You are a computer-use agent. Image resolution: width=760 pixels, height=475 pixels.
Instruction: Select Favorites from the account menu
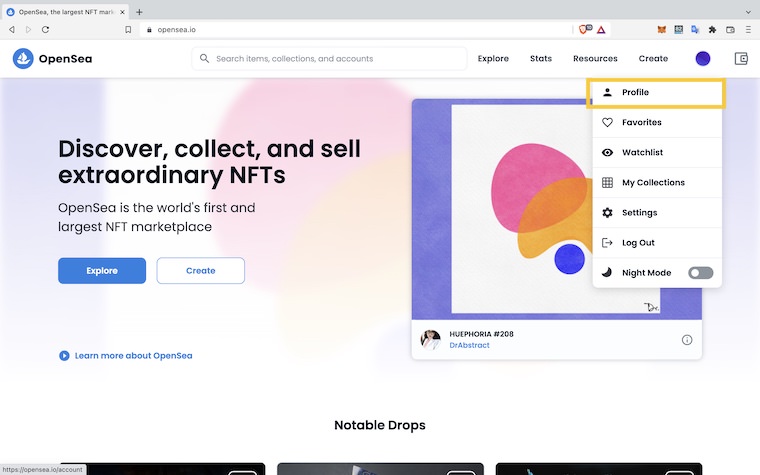coord(641,122)
